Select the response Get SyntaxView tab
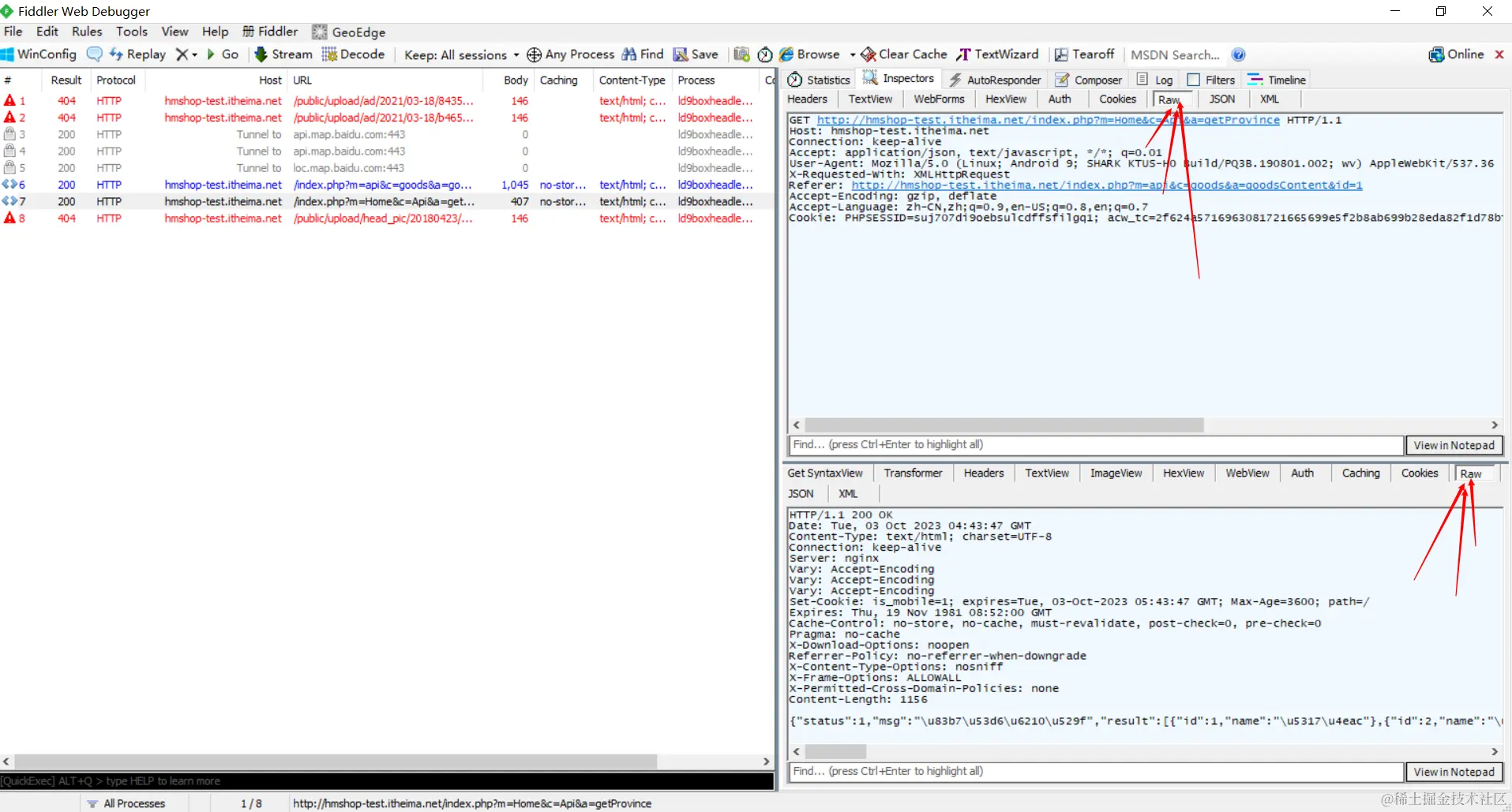The image size is (1512, 812). pos(825,473)
